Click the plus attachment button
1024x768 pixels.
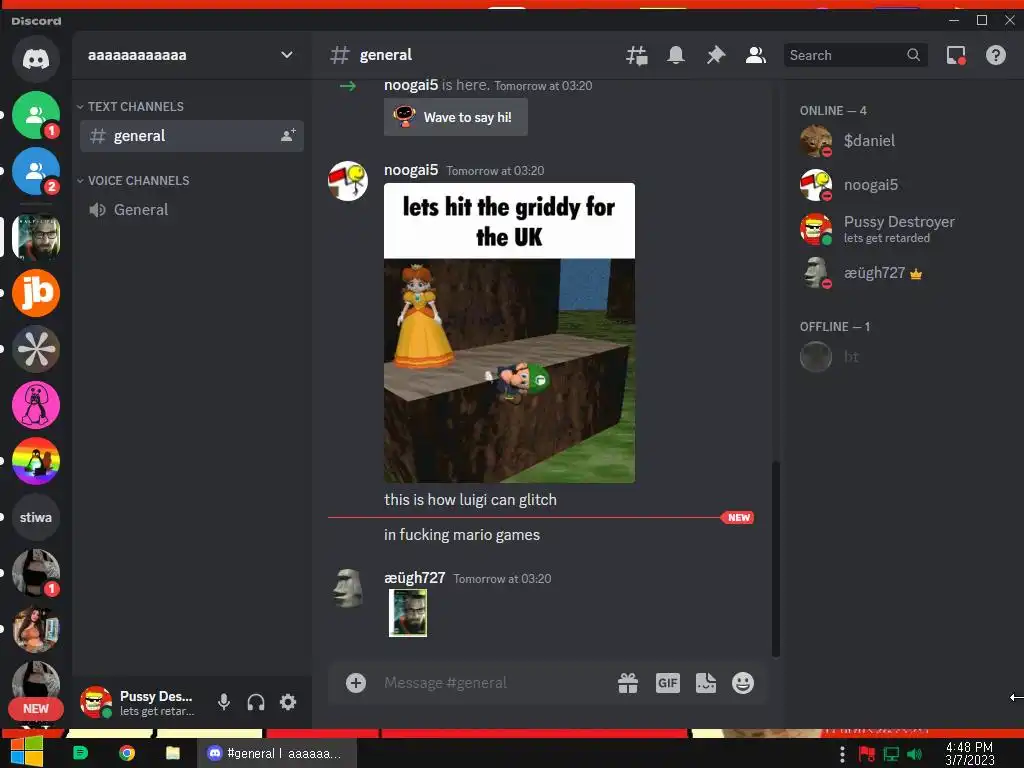356,683
